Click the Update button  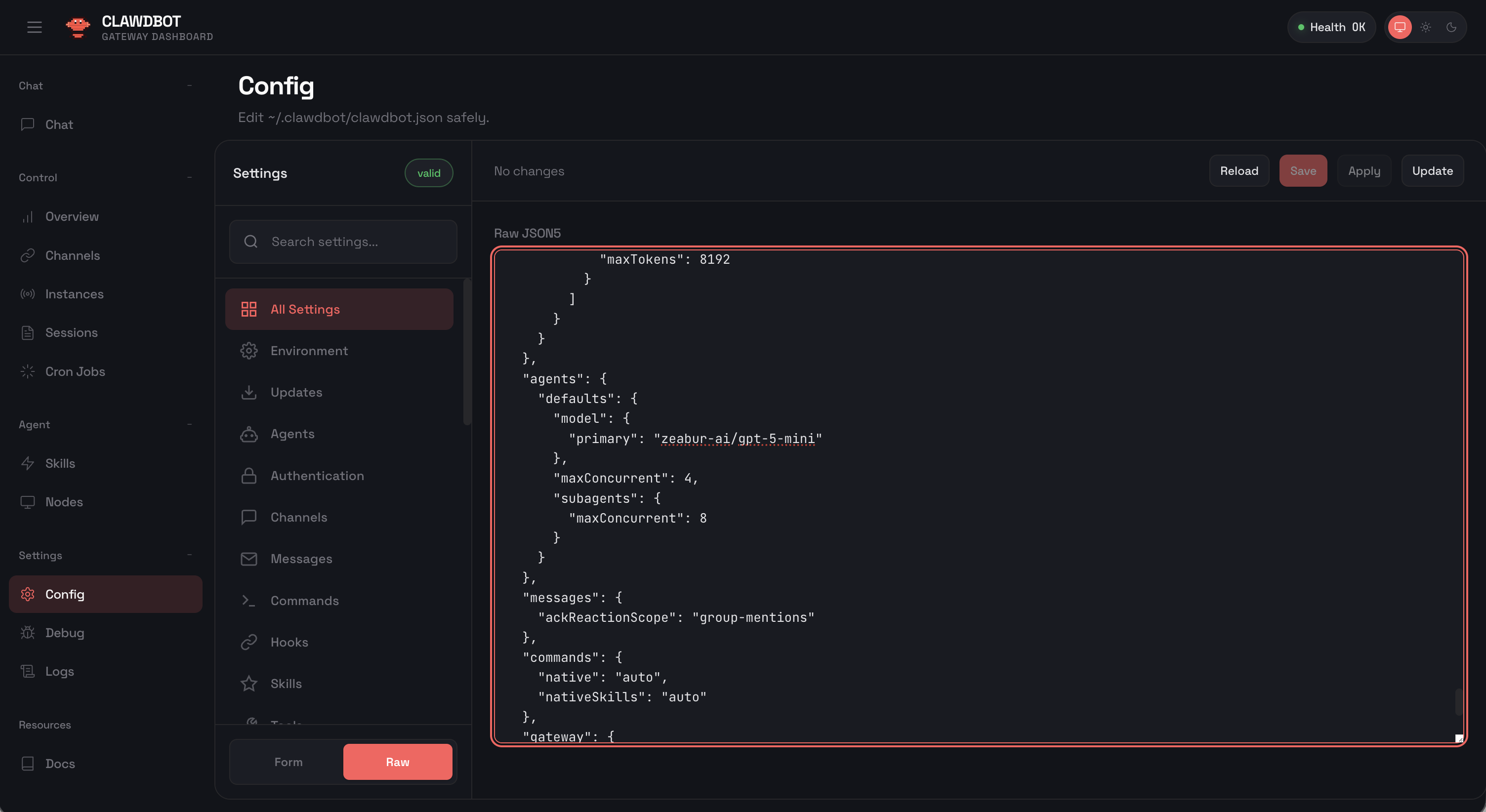(x=1432, y=171)
